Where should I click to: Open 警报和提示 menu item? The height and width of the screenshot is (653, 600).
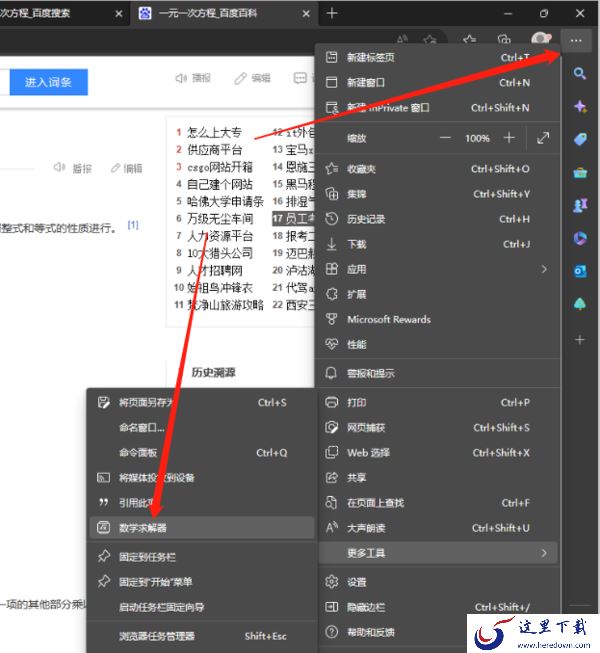[x=437, y=373]
